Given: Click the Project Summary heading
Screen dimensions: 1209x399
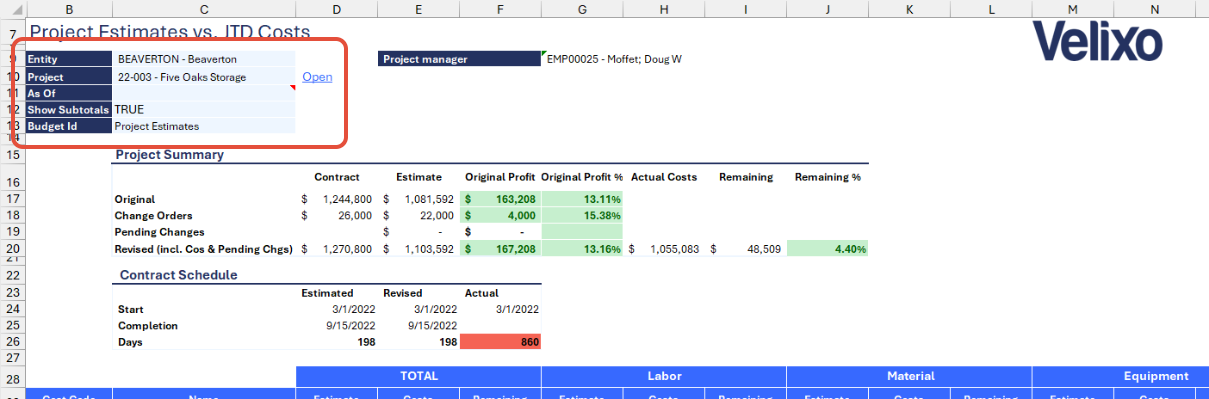Looking at the screenshot, I should (170, 154).
